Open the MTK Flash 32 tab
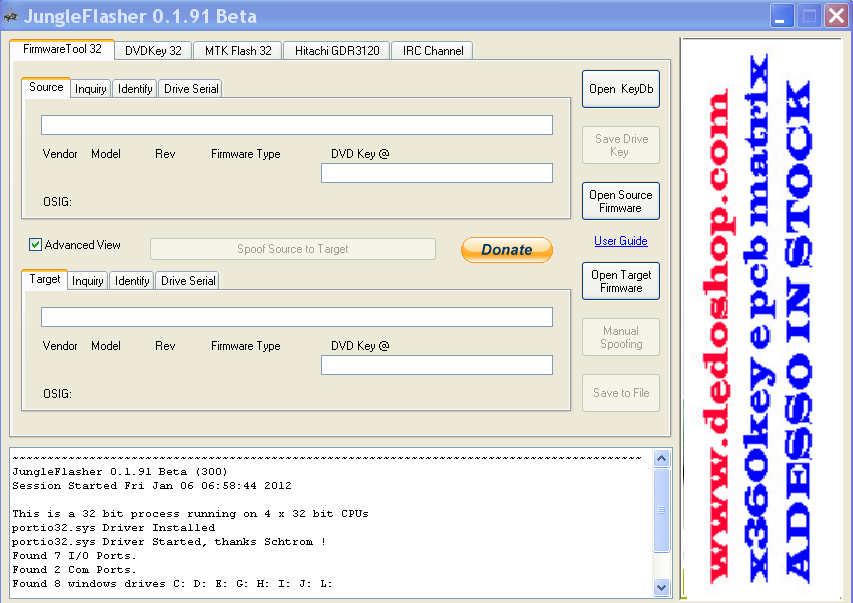The height and width of the screenshot is (603, 853). [238, 50]
